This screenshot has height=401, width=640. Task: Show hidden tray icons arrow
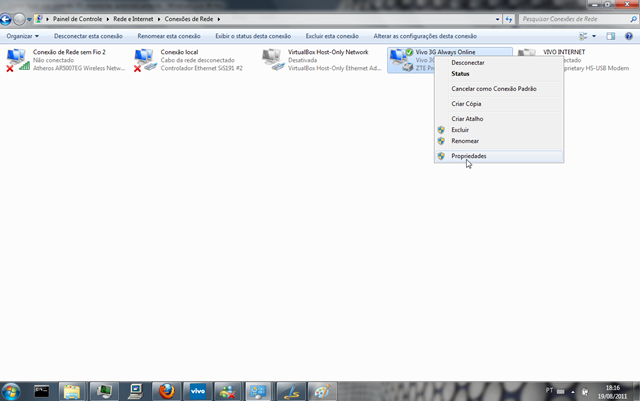pyautogui.click(x=573, y=392)
